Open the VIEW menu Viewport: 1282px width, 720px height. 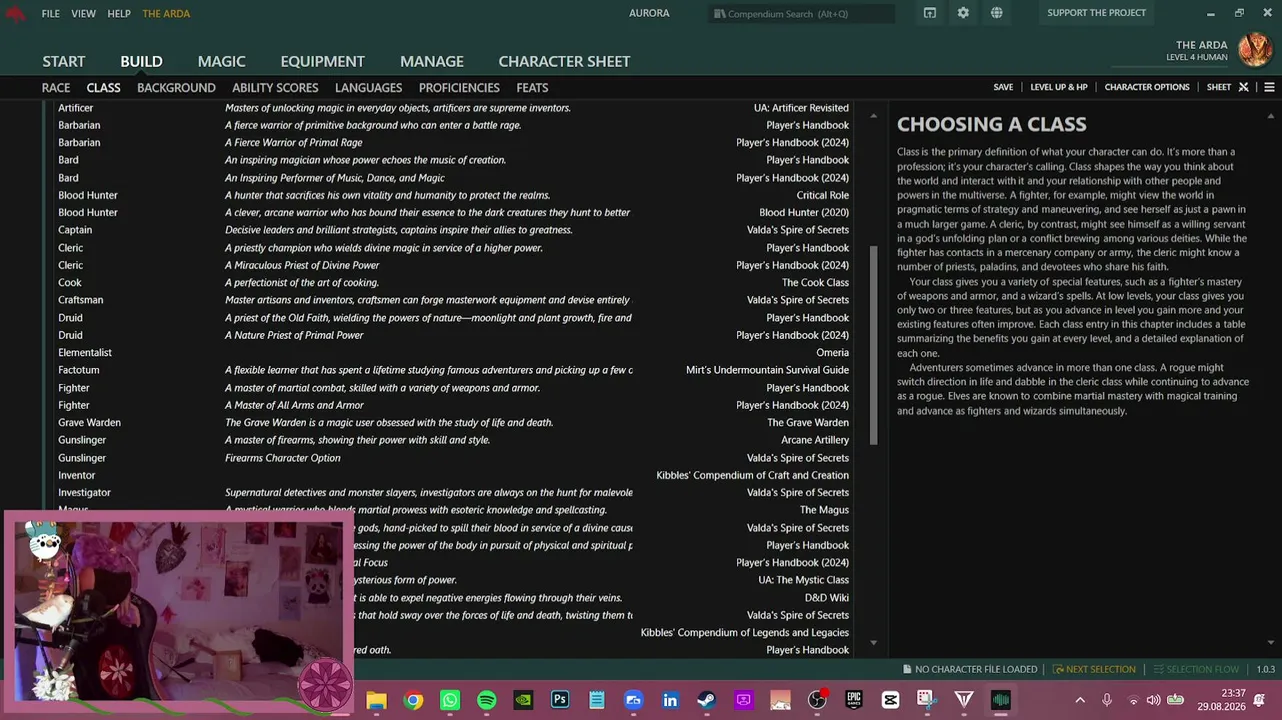pos(84,13)
